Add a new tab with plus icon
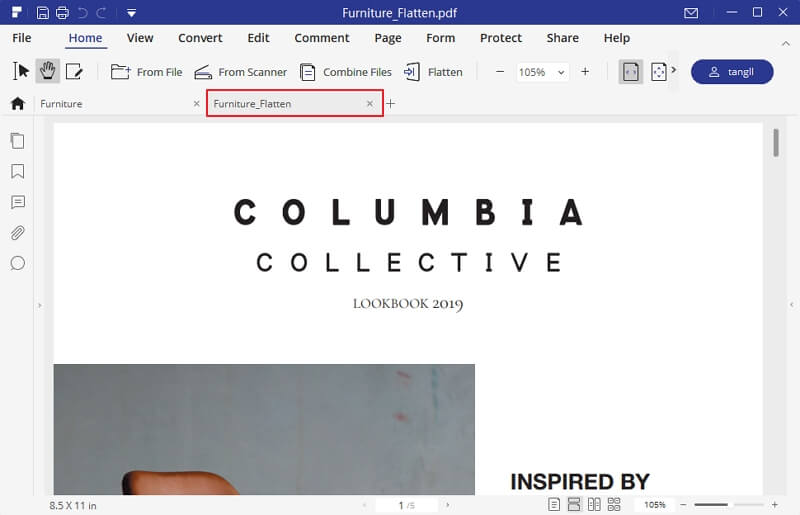Viewport: 800px width, 515px height. (x=390, y=104)
